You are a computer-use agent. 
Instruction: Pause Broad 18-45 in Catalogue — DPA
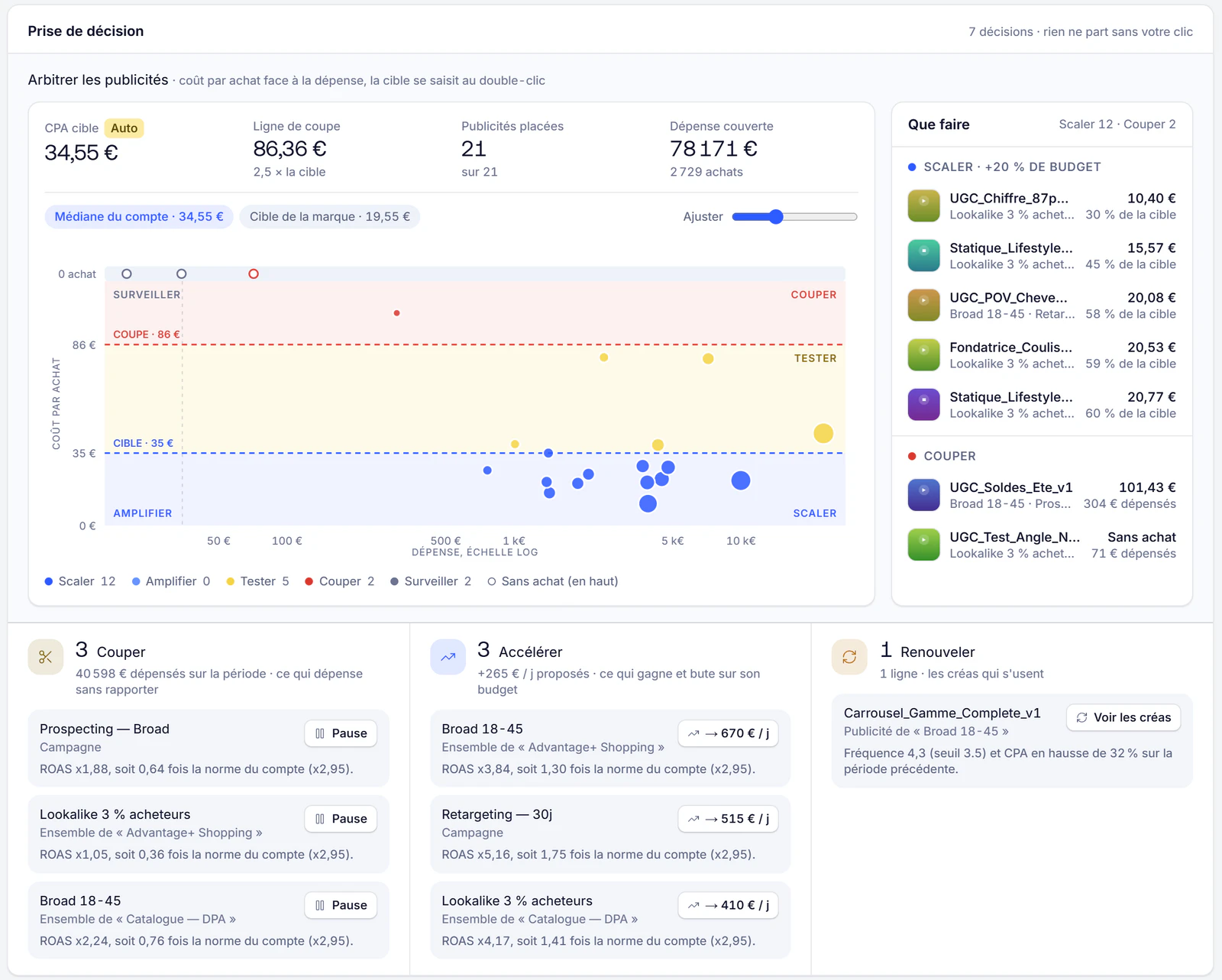click(341, 905)
